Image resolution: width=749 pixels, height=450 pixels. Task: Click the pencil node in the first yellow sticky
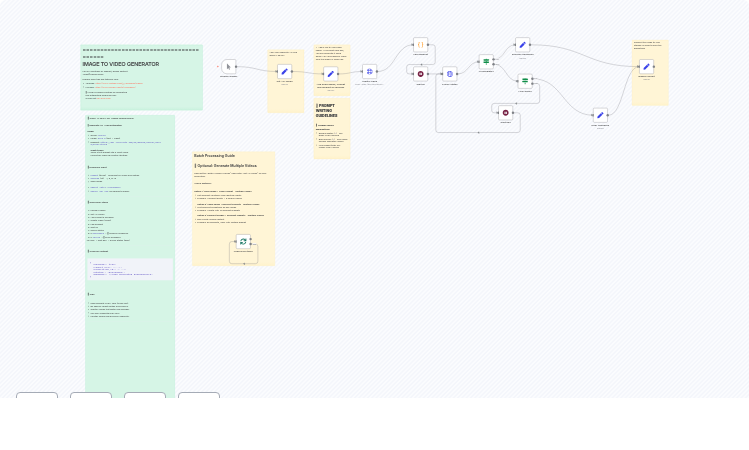click(285, 71)
